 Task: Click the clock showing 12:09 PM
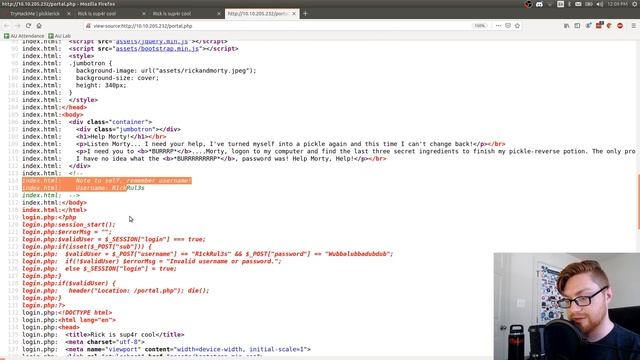point(617,4)
